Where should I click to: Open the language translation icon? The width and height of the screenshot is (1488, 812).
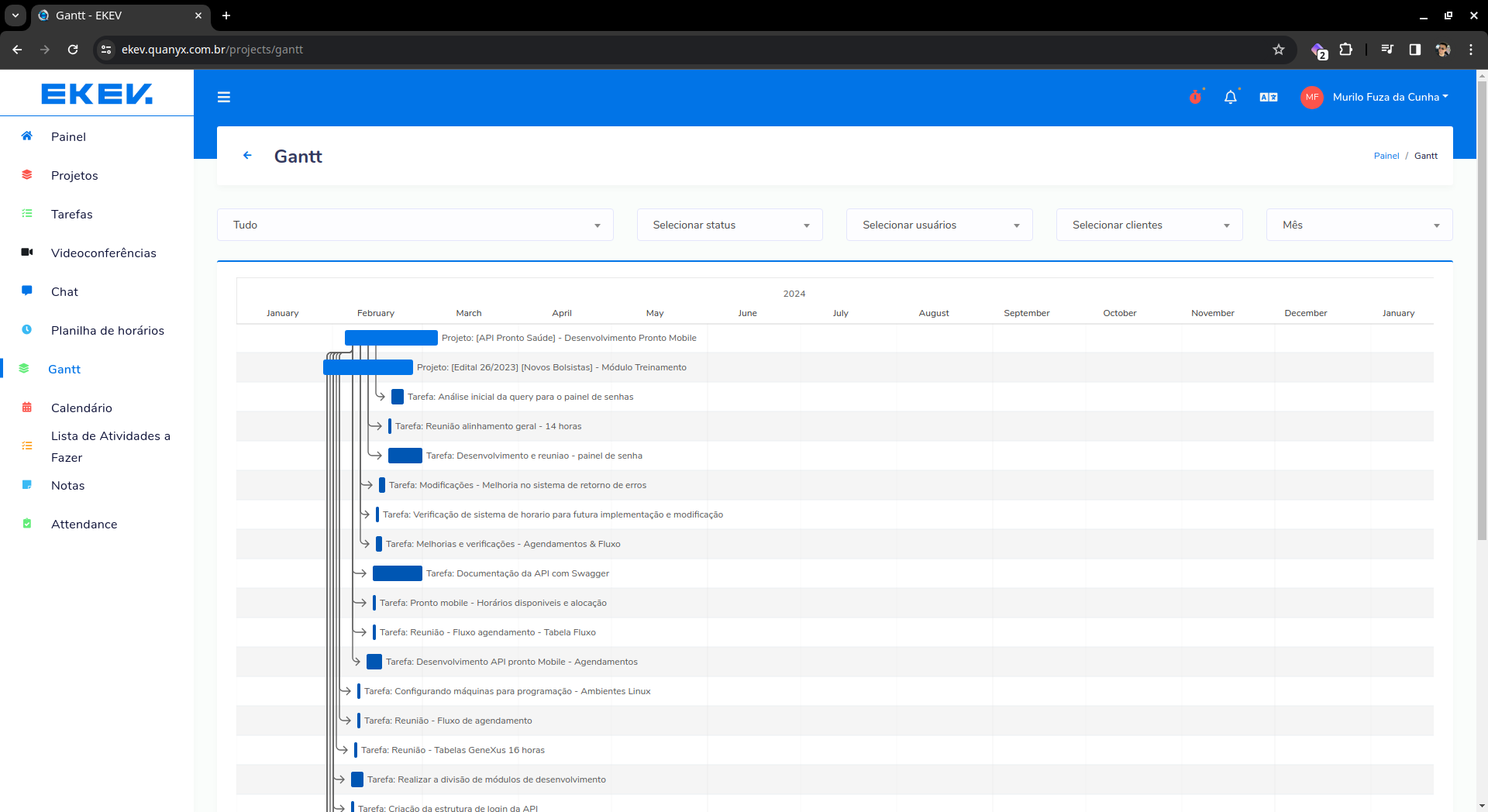coord(1268,97)
